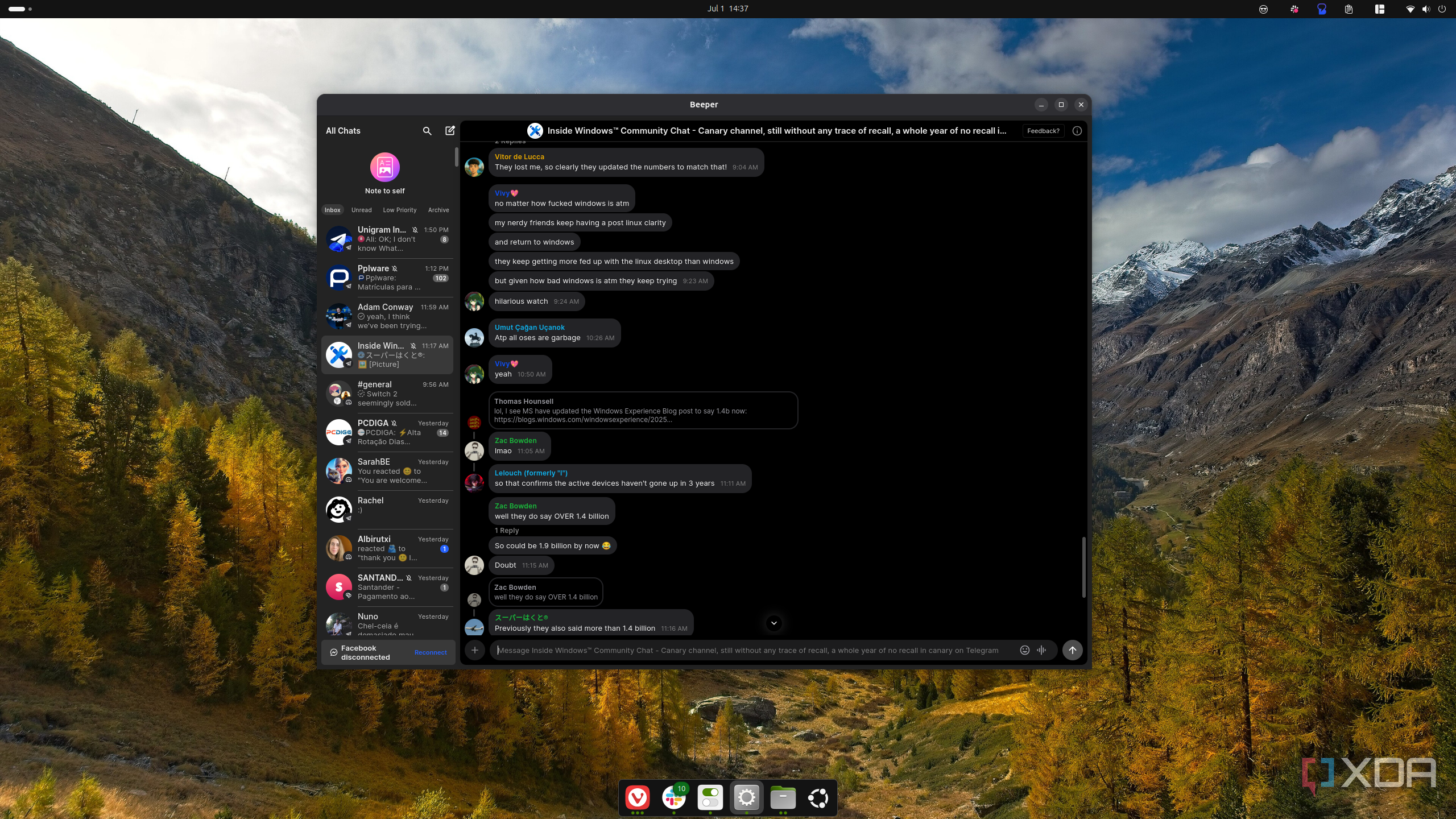Open the Adam Conway chat
Screen dimensions: 1456x819
[387, 316]
